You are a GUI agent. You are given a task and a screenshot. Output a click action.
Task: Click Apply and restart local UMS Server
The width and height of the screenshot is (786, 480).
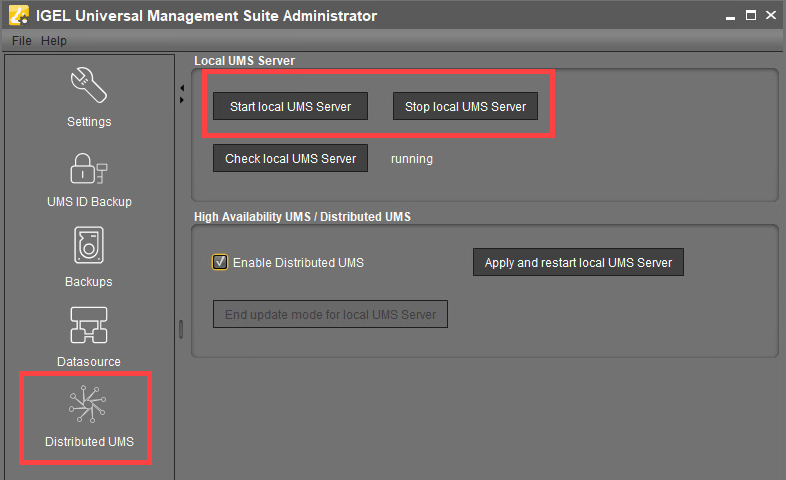click(578, 263)
